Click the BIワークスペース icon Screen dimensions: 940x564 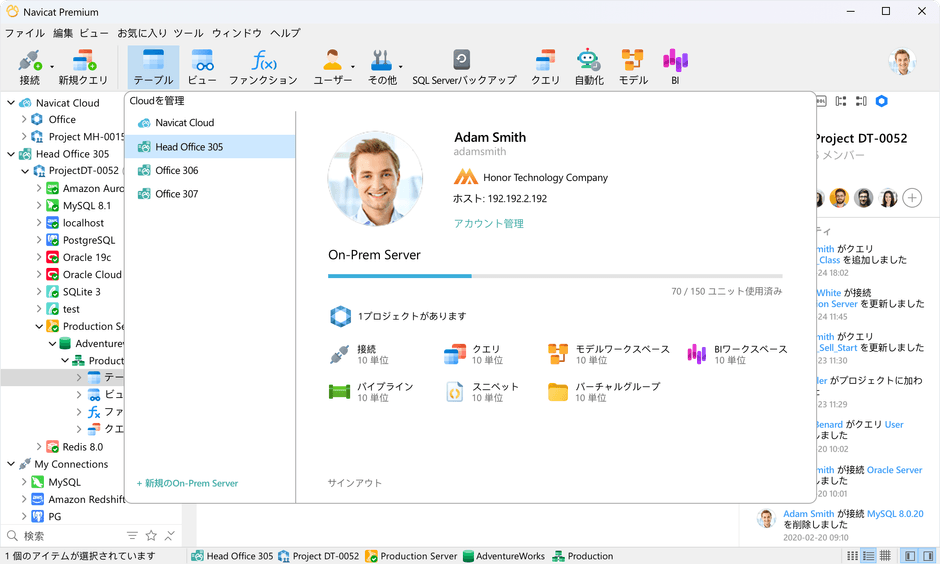pos(696,354)
